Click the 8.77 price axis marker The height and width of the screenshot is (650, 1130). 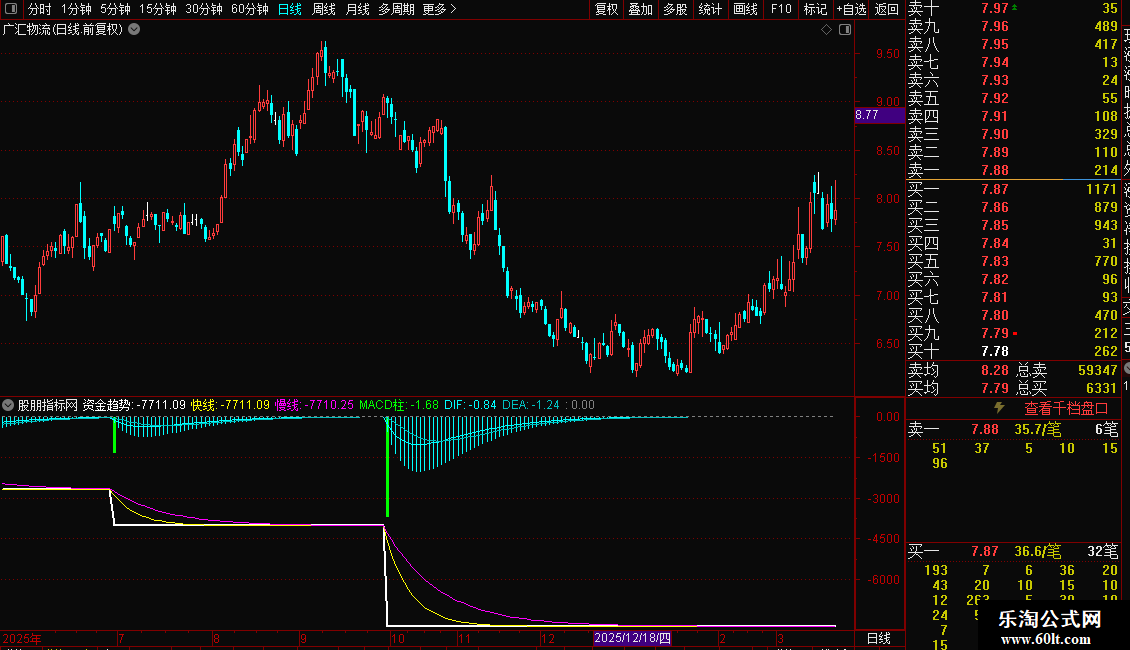pos(879,115)
